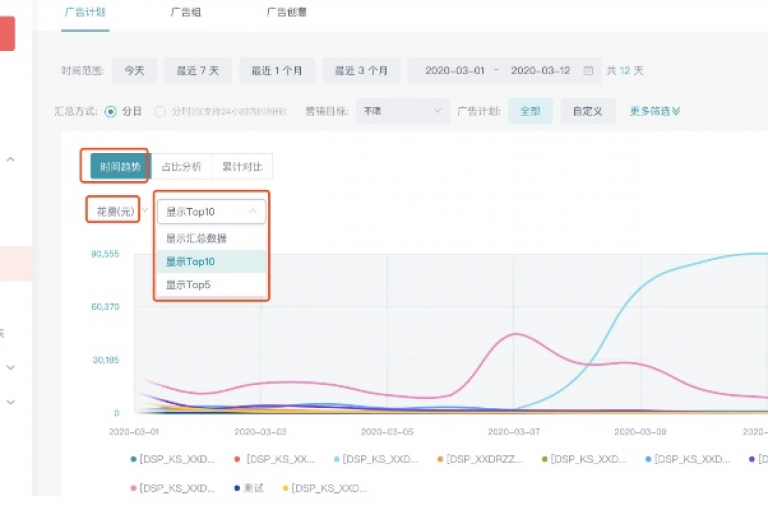Switch to 占比分析 chart view
The image size is (768, 510).
pyautogui.click(x=181, y=167)
